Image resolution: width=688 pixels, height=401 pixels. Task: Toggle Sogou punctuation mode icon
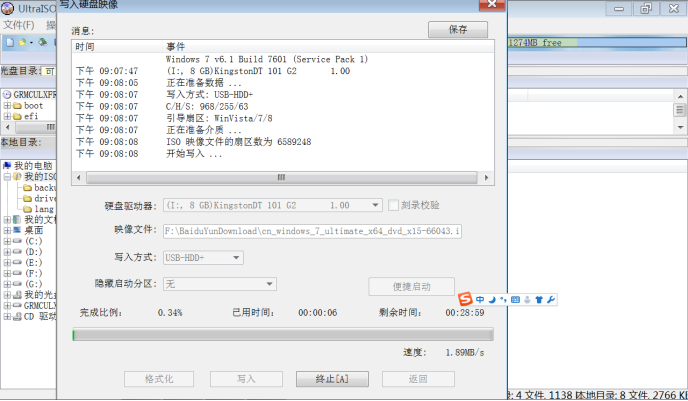pos(503,300)
